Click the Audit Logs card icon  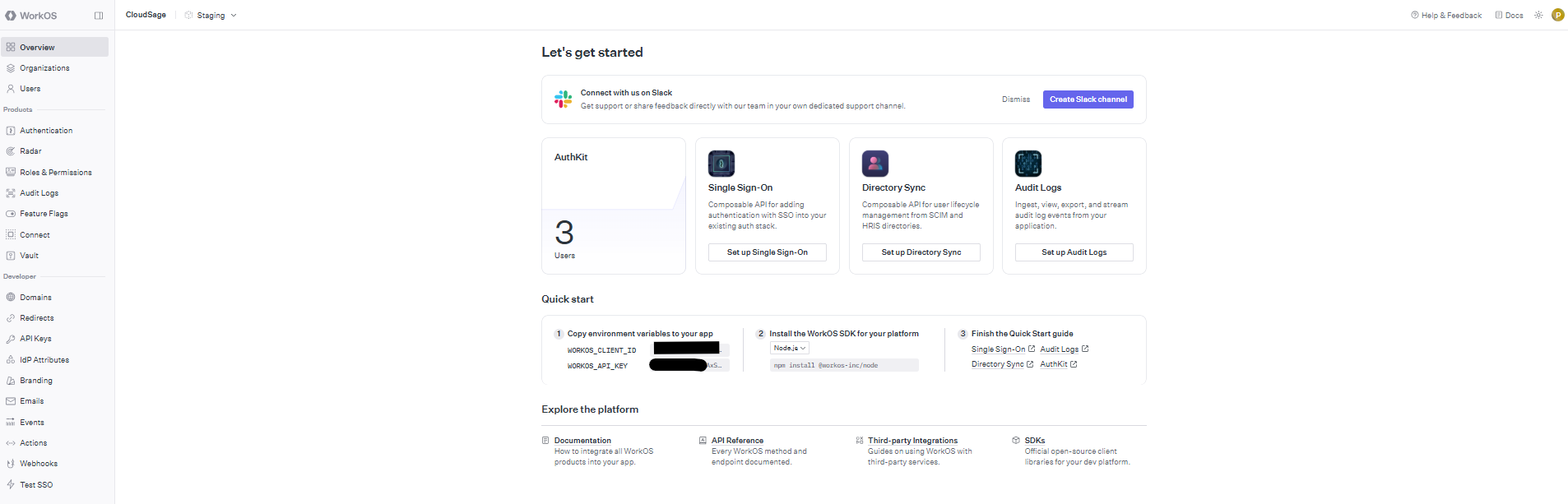(x=1028, y=164)
